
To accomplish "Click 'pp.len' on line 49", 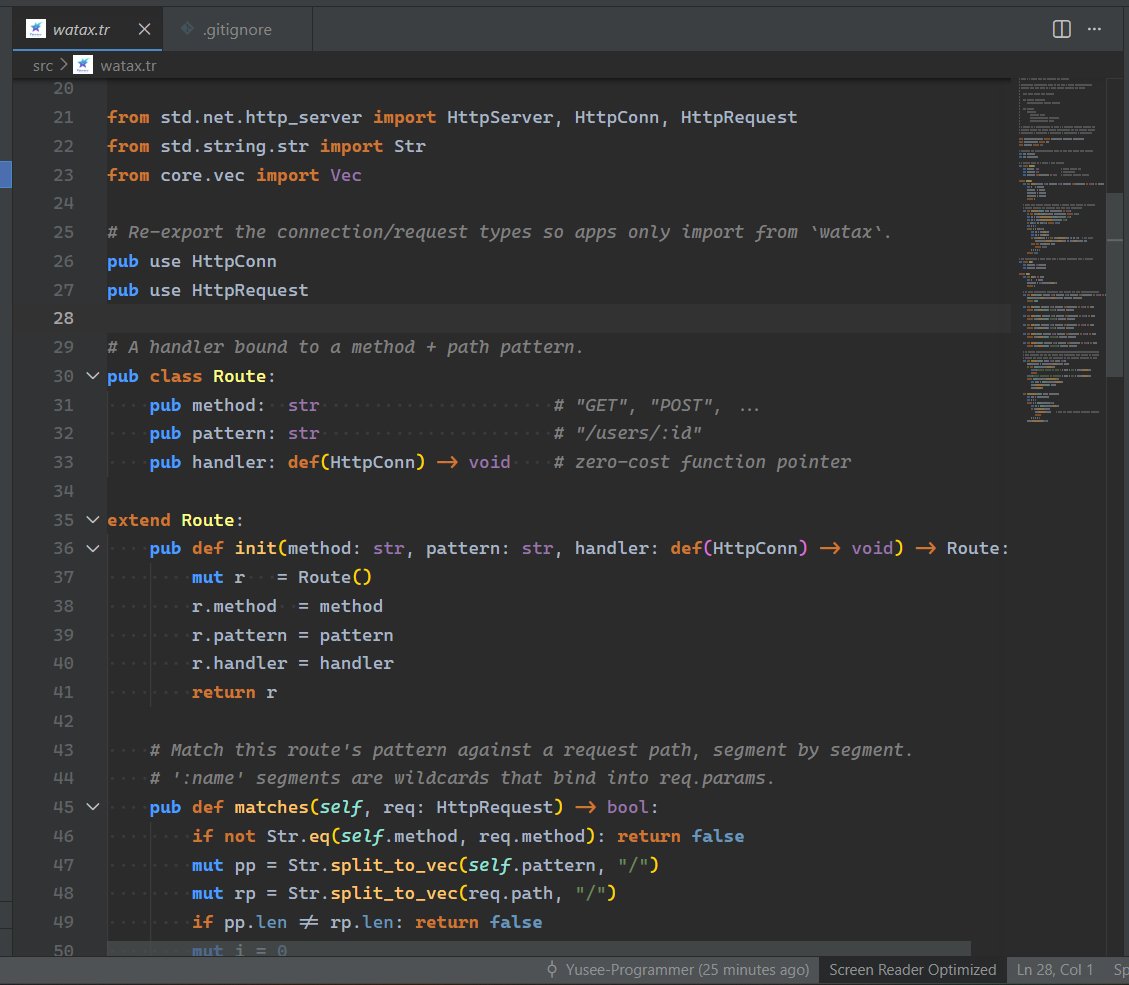I will 255,922.
